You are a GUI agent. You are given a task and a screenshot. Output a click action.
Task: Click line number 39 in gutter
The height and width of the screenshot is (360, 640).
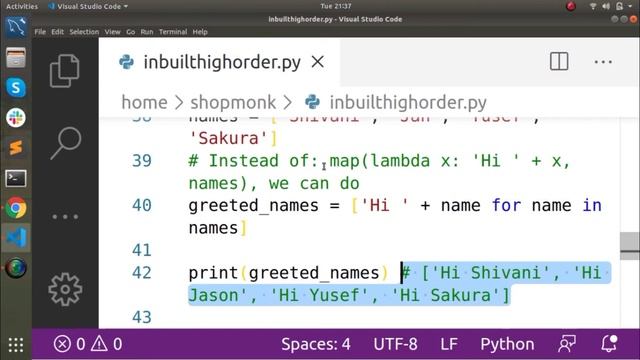pyautogui.click(x=142, y=161)
